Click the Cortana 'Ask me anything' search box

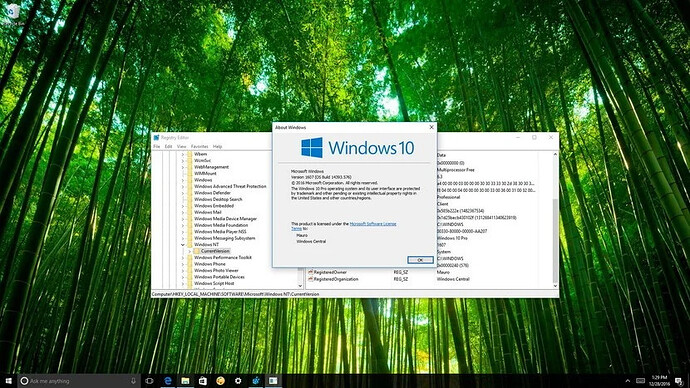pyautogui.click(x=79, y=381)
